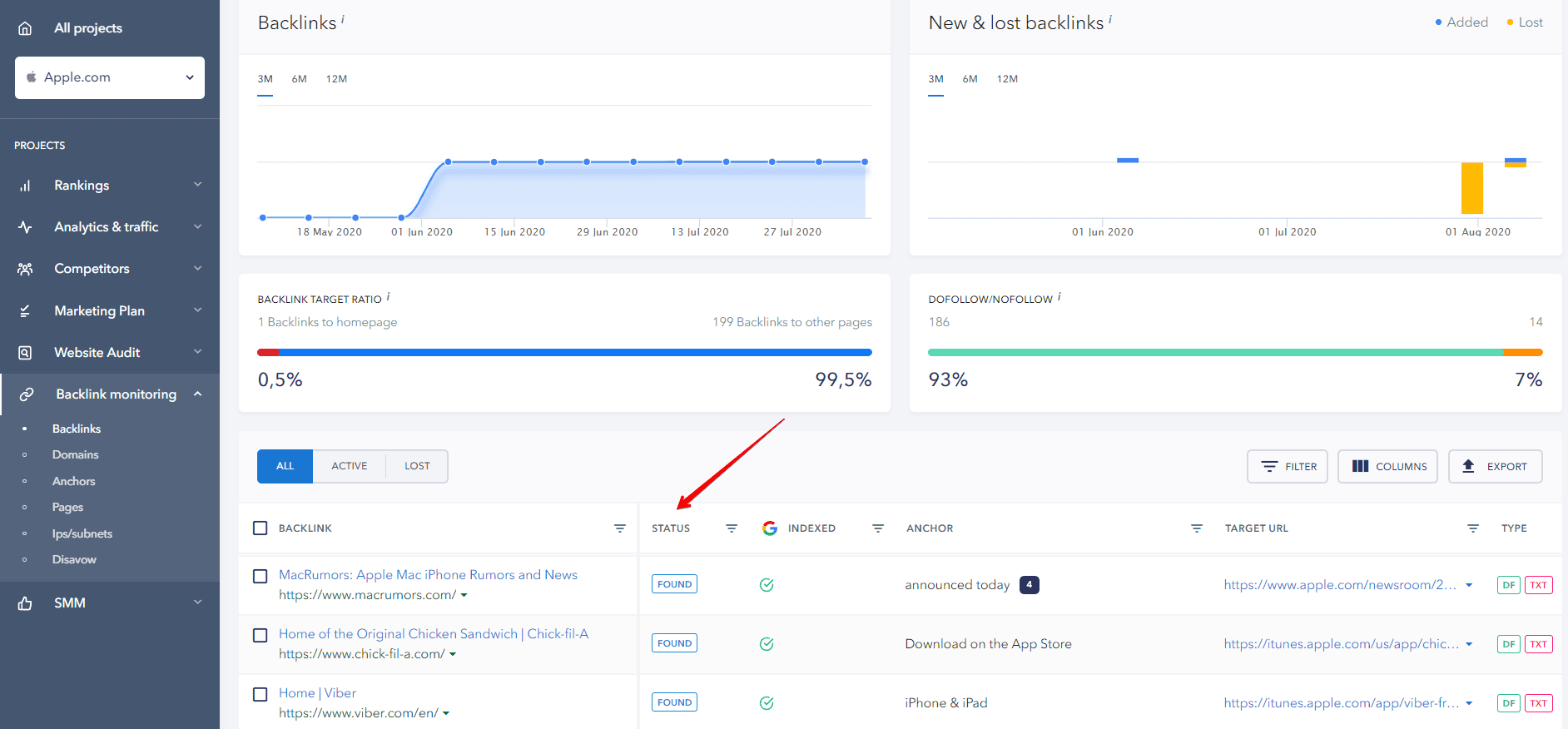
Task: Click the last data point on Backlinks line
Action: 865,161
